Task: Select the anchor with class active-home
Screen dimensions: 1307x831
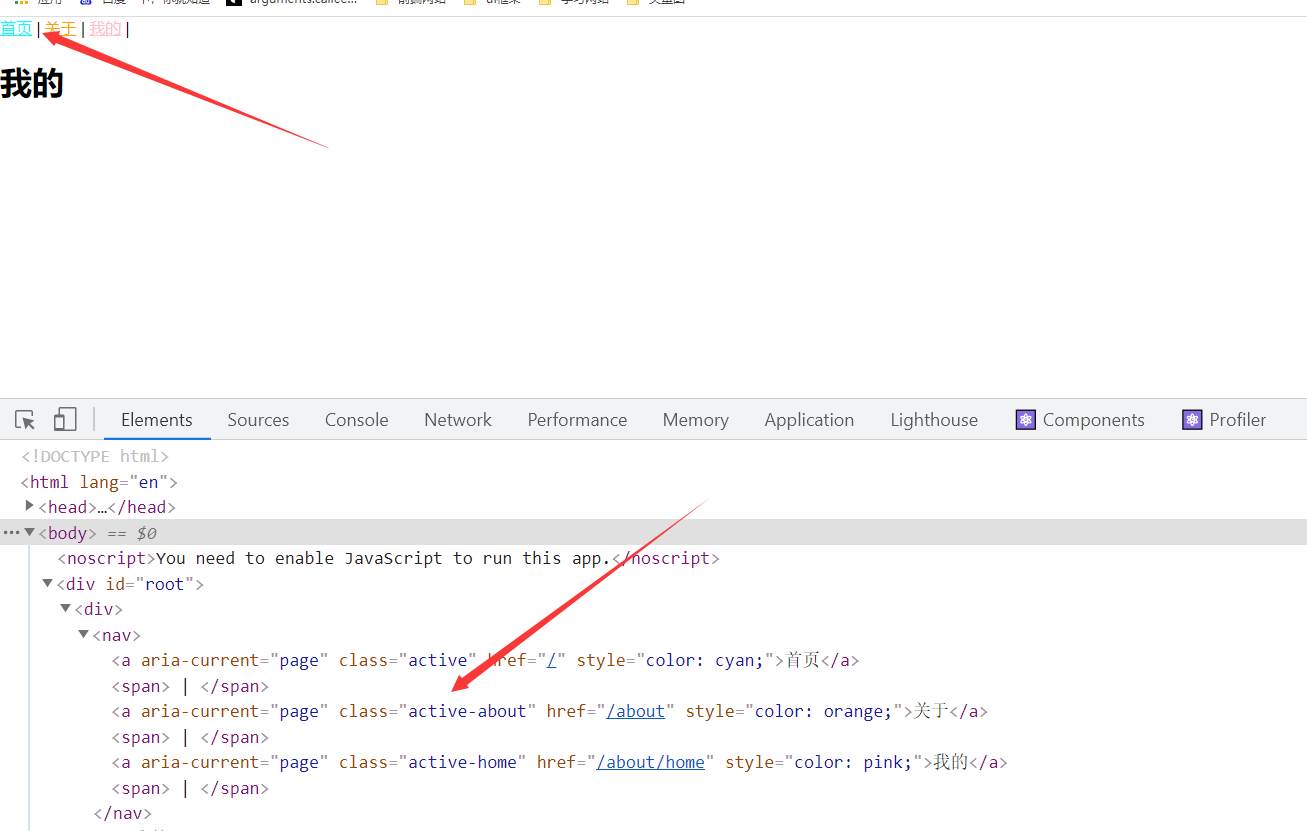Action: coord(559,762)
